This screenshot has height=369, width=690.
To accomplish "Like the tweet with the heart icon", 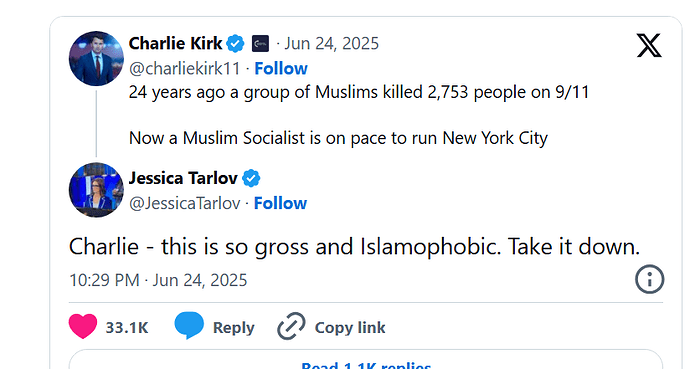I will coord(83,326).
